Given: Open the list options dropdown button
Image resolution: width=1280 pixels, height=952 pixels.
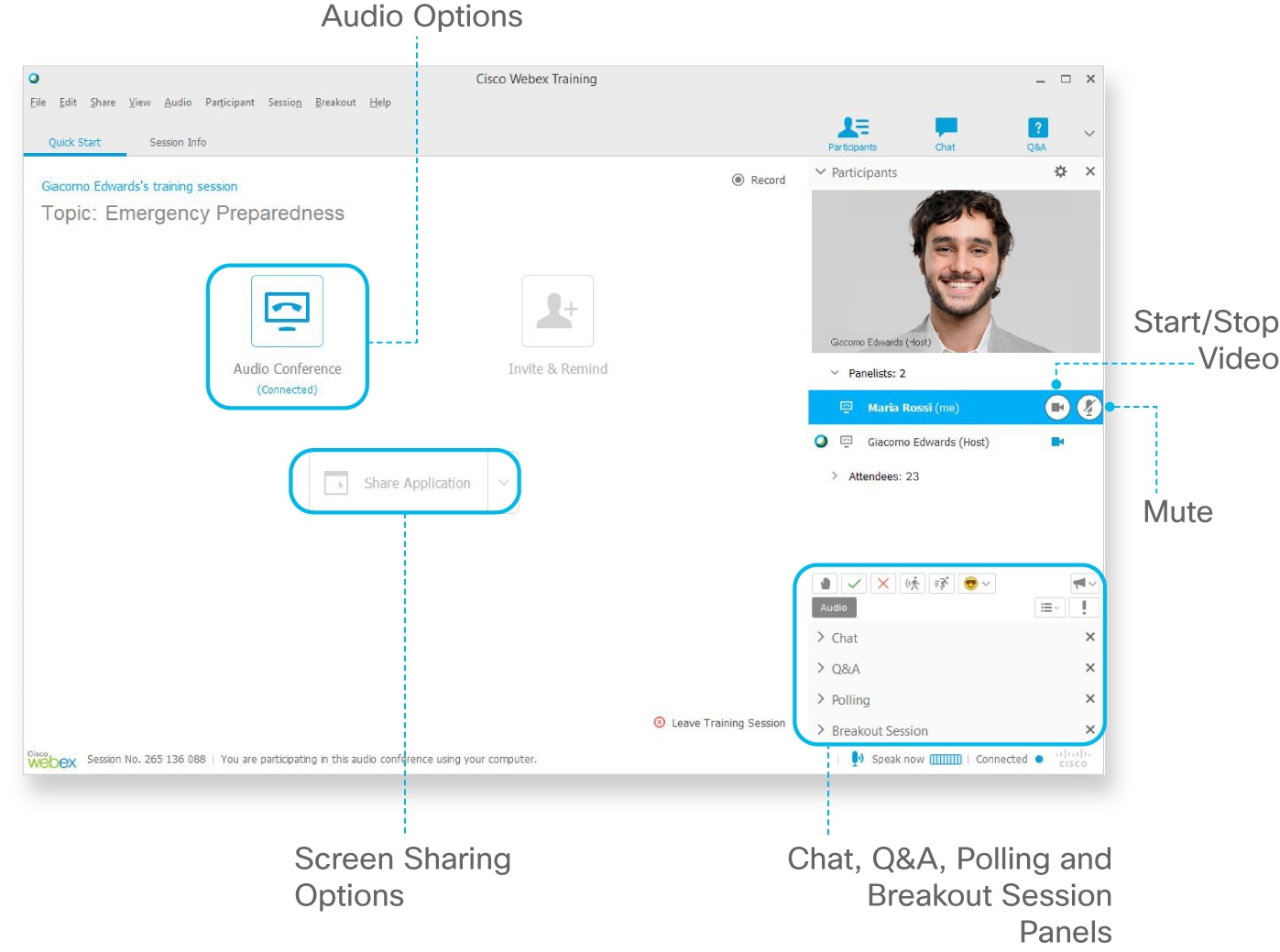Looking at the screenshot, I should click(x=1049, y=607).
